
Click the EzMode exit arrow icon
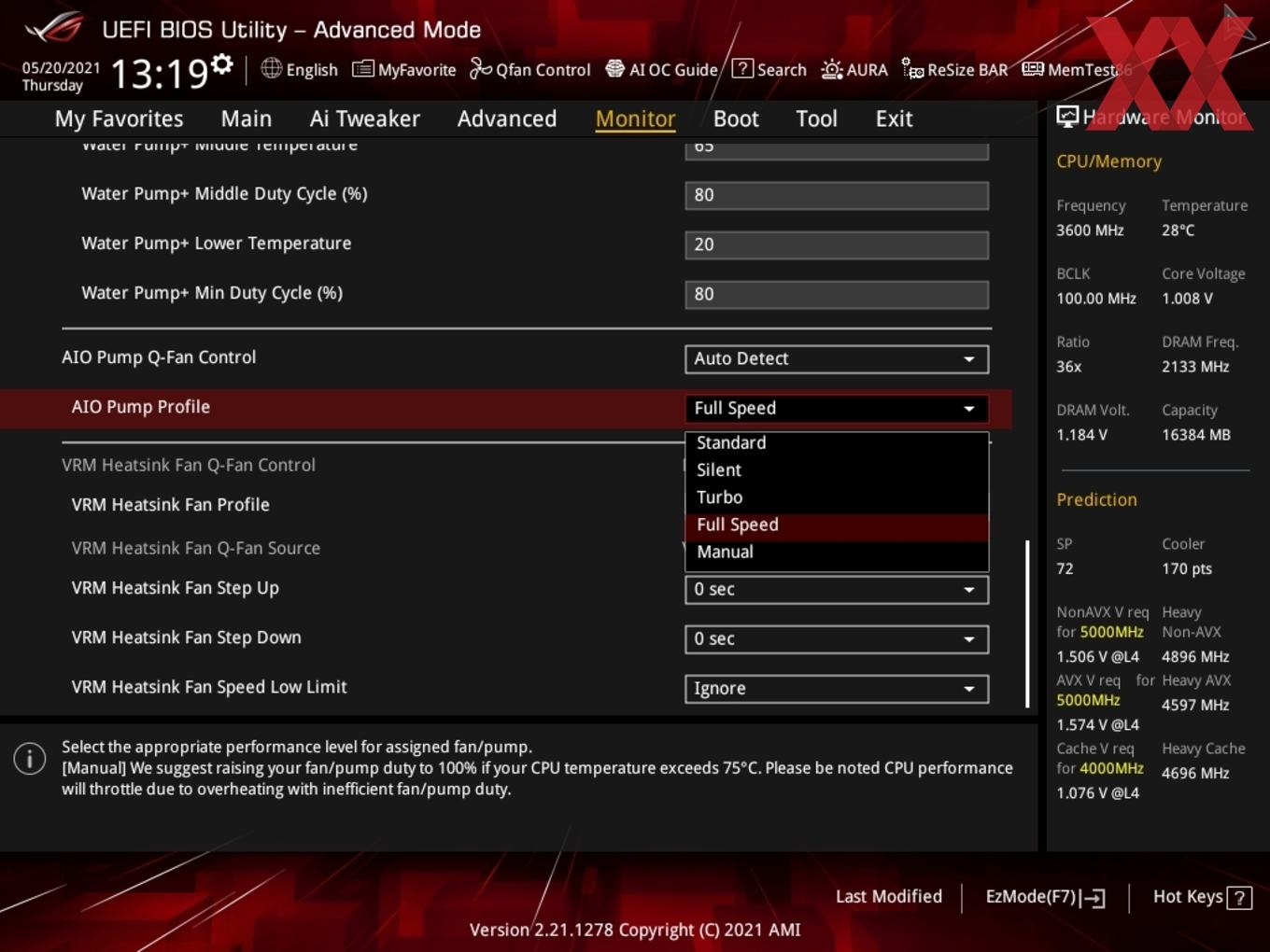click(1094, 898)
